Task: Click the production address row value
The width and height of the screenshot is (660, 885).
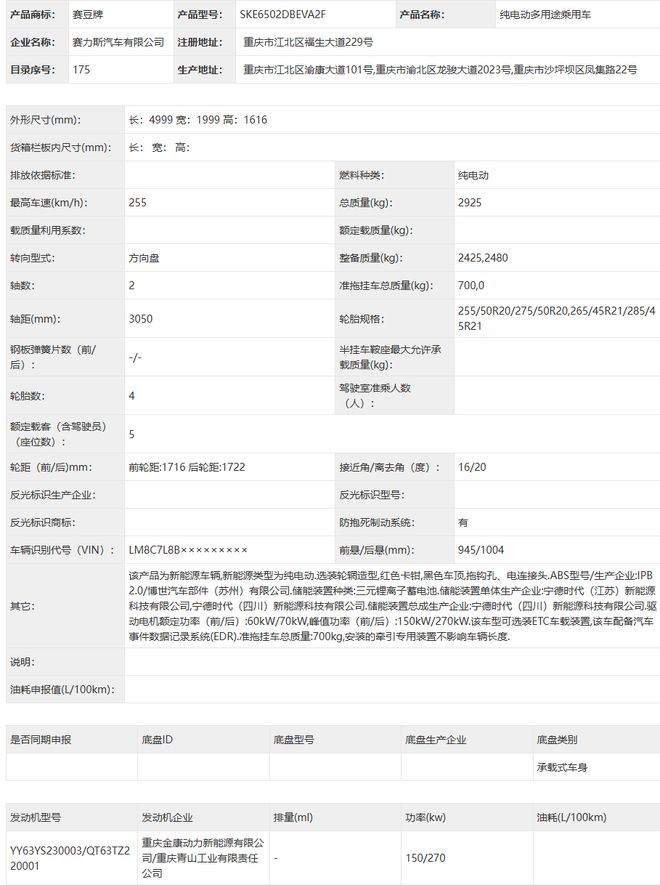Action: pos(440,70)
